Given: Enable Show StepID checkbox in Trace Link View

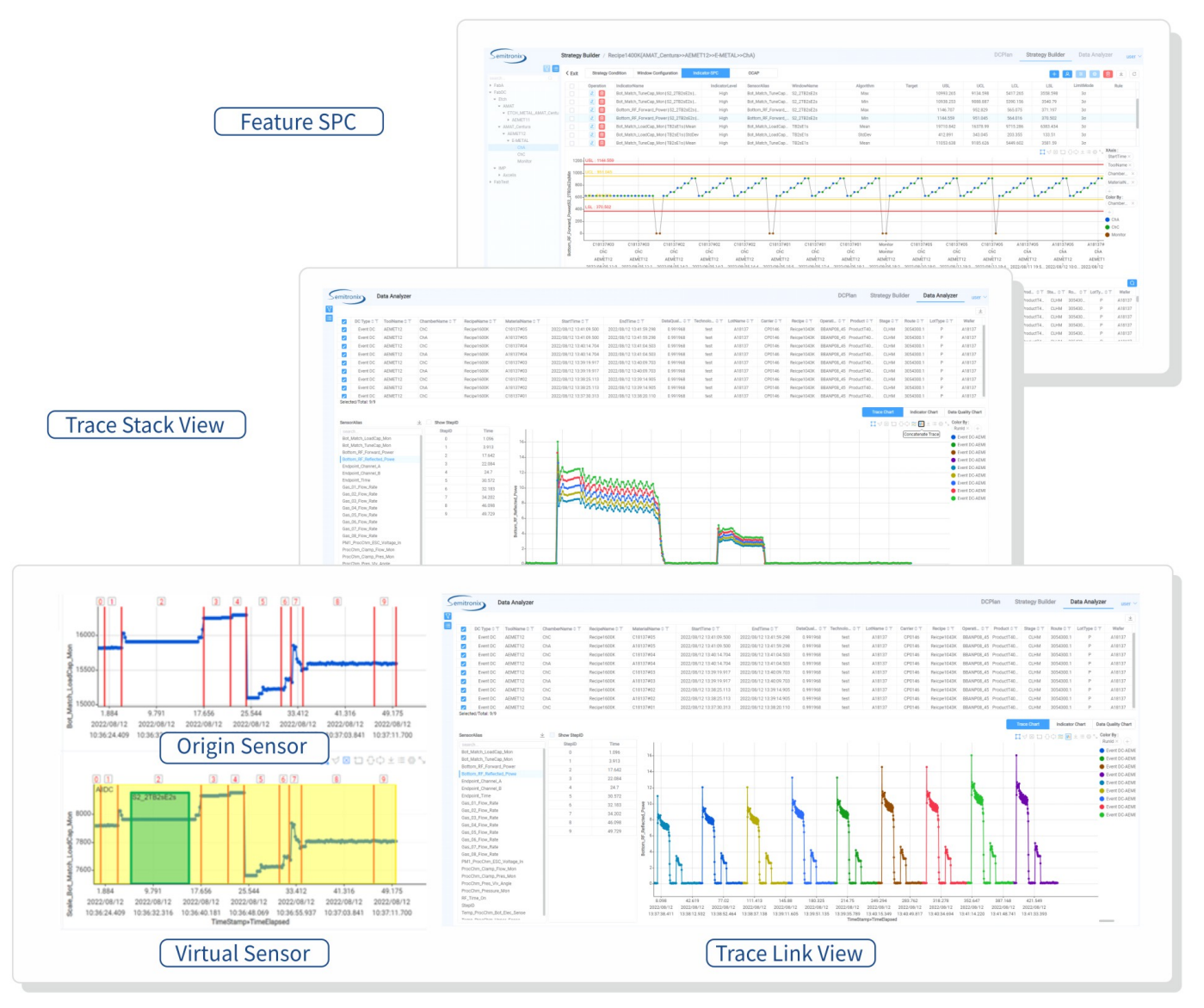Looking at the screenshot, I should (x=552, y=736).
